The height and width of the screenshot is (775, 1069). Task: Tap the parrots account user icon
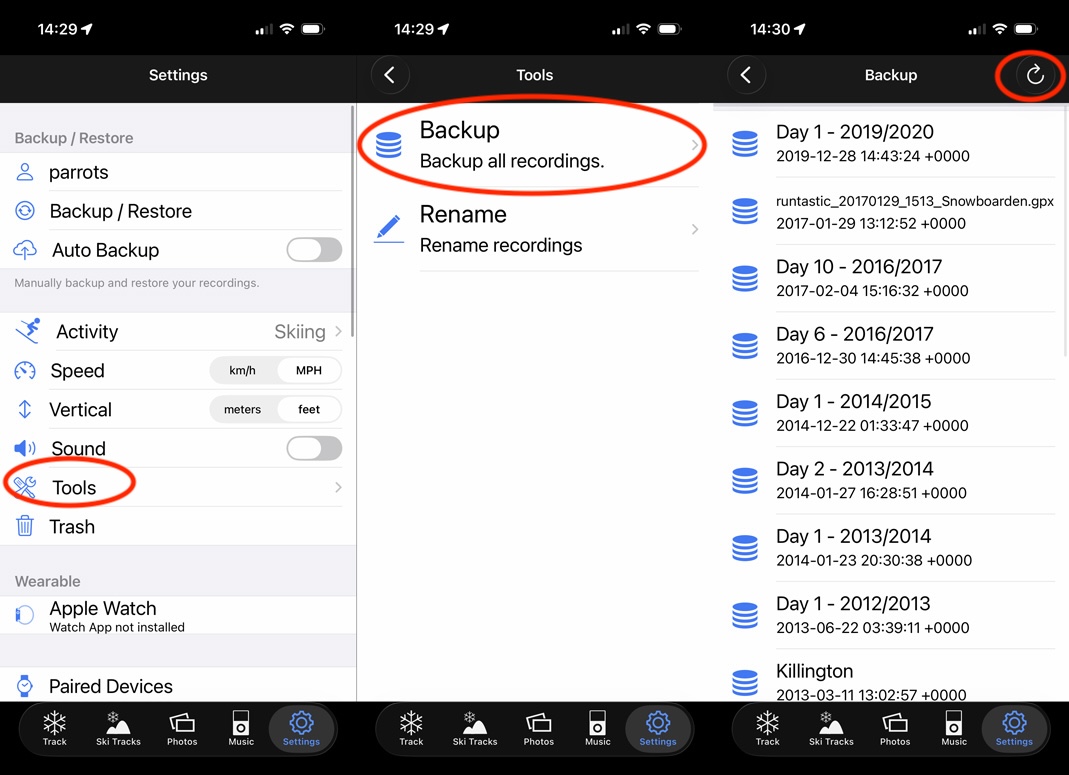tap(25, 172)
